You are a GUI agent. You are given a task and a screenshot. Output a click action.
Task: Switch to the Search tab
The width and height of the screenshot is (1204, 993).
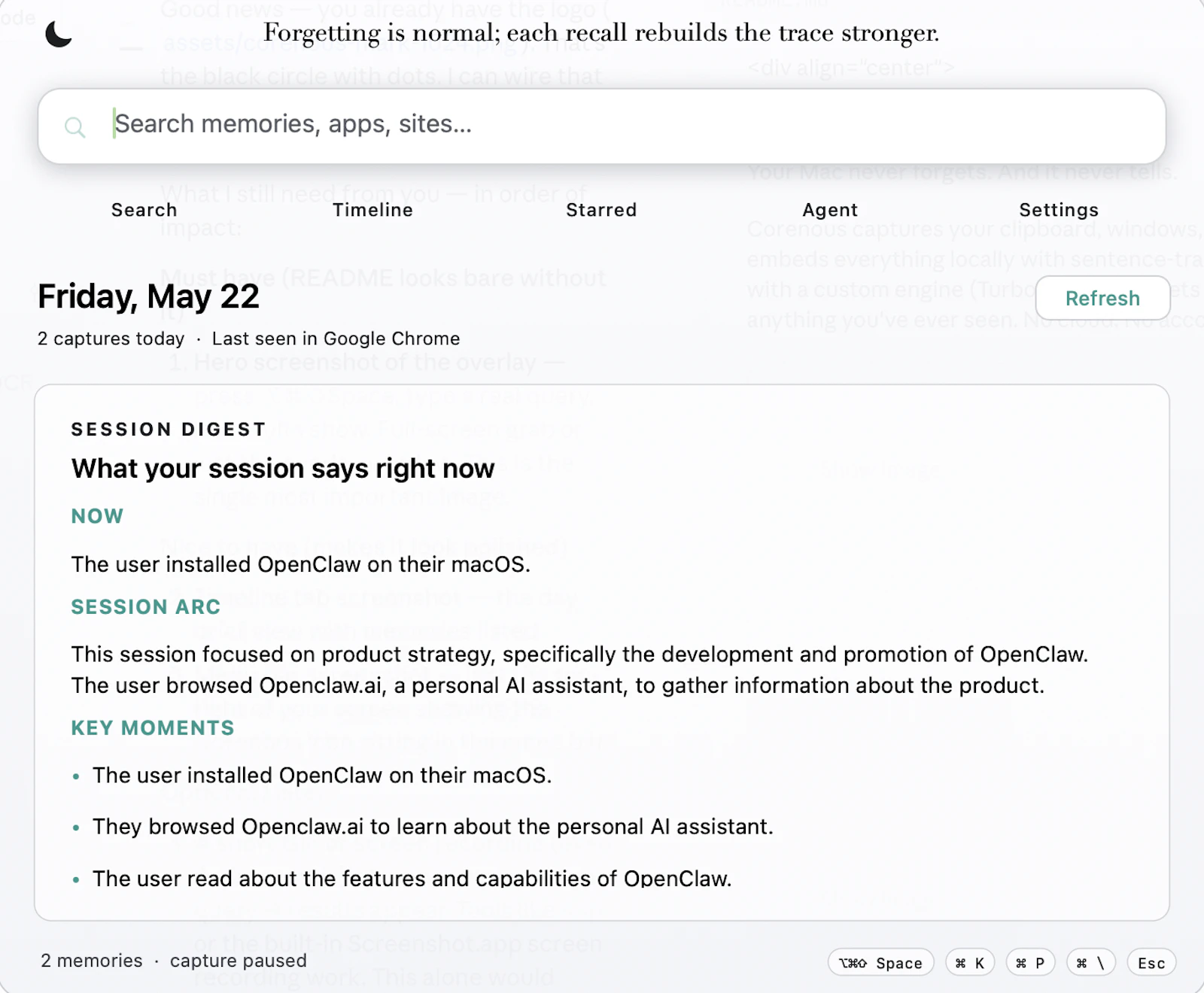[x=144, y=210]
